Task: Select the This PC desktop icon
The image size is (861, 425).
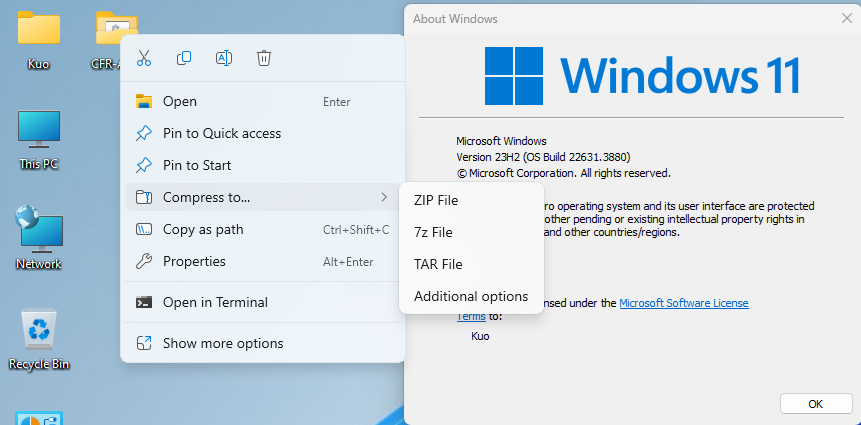Action: pos(38,140)
